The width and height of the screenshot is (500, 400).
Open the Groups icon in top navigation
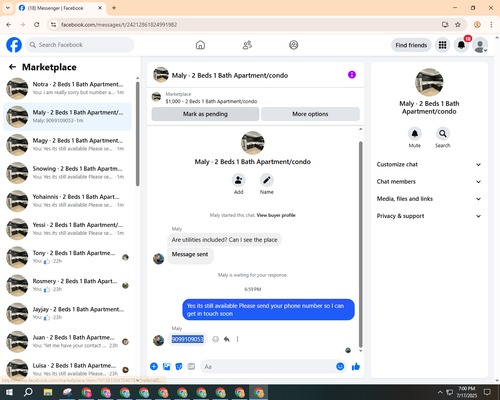coord(294,45)
